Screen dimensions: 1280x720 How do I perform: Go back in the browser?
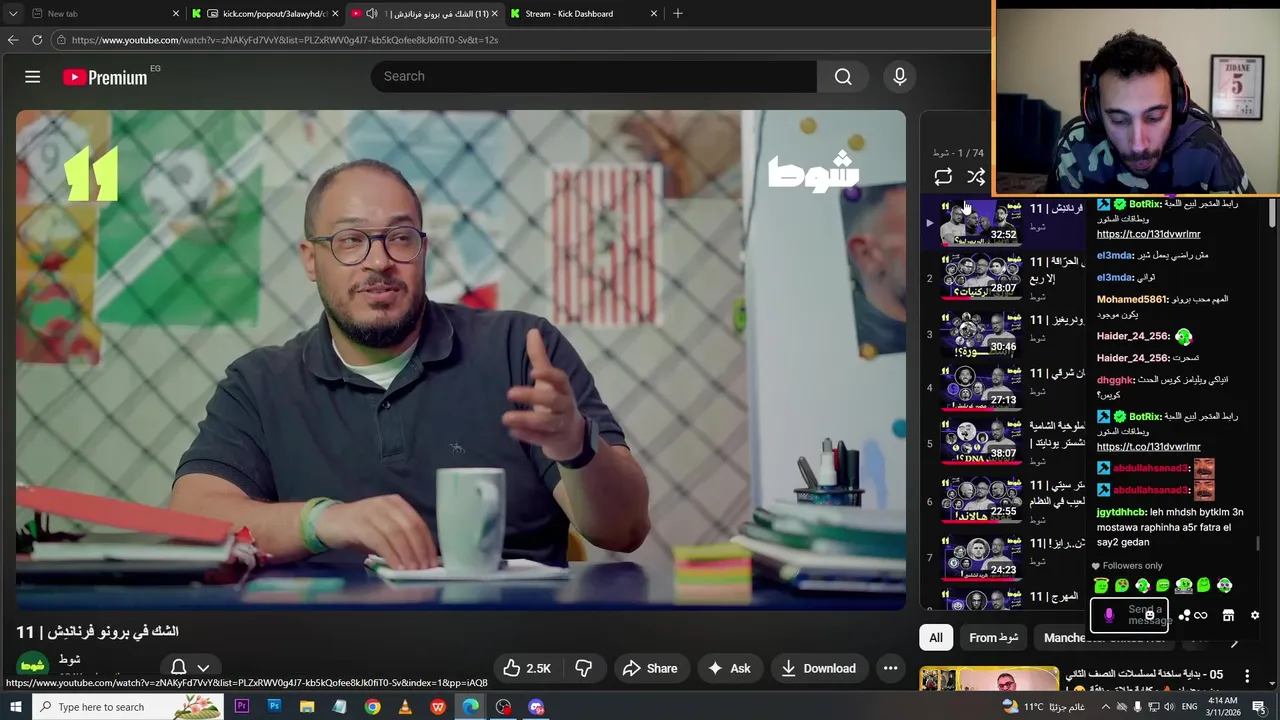pos(13,40)
